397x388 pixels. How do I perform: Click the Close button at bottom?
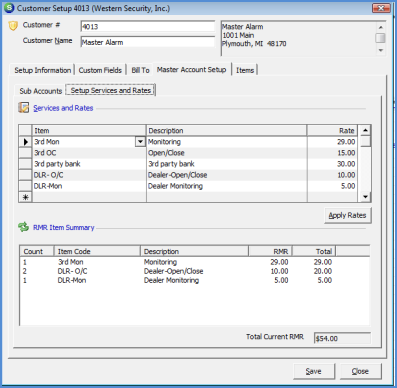point(360,371)
